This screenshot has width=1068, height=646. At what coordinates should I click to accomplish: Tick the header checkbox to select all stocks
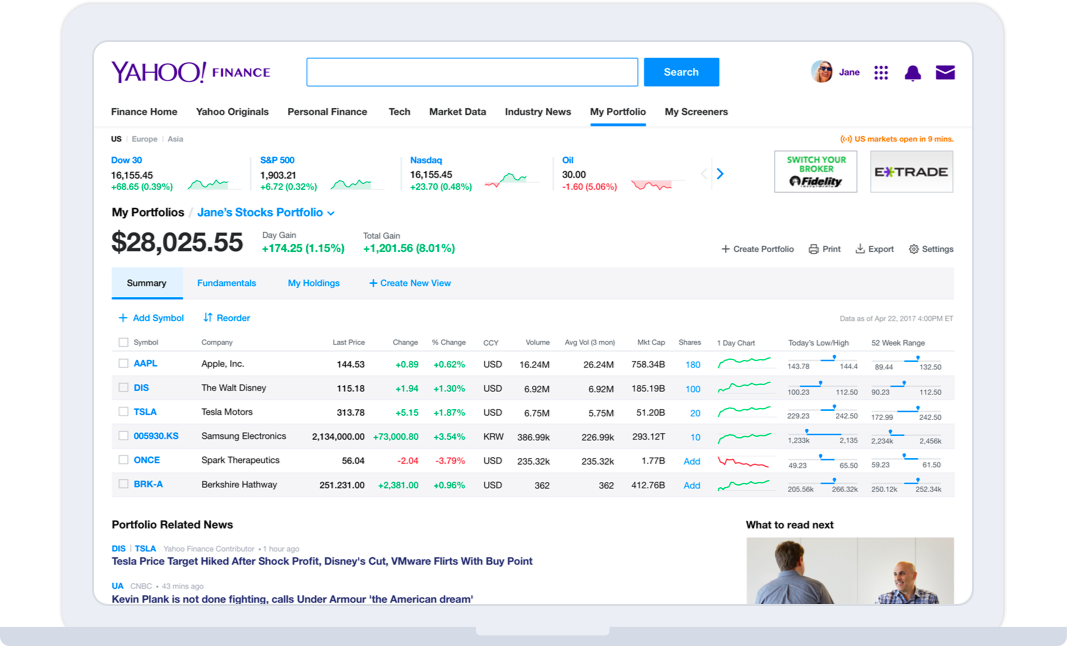pos(120,342)
